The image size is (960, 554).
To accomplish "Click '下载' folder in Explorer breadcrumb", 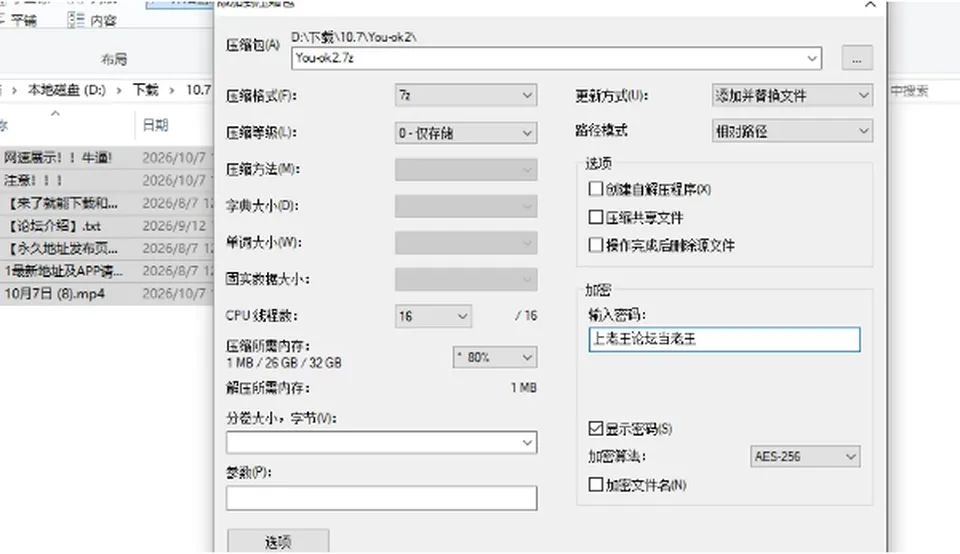I will pos(146,91).
